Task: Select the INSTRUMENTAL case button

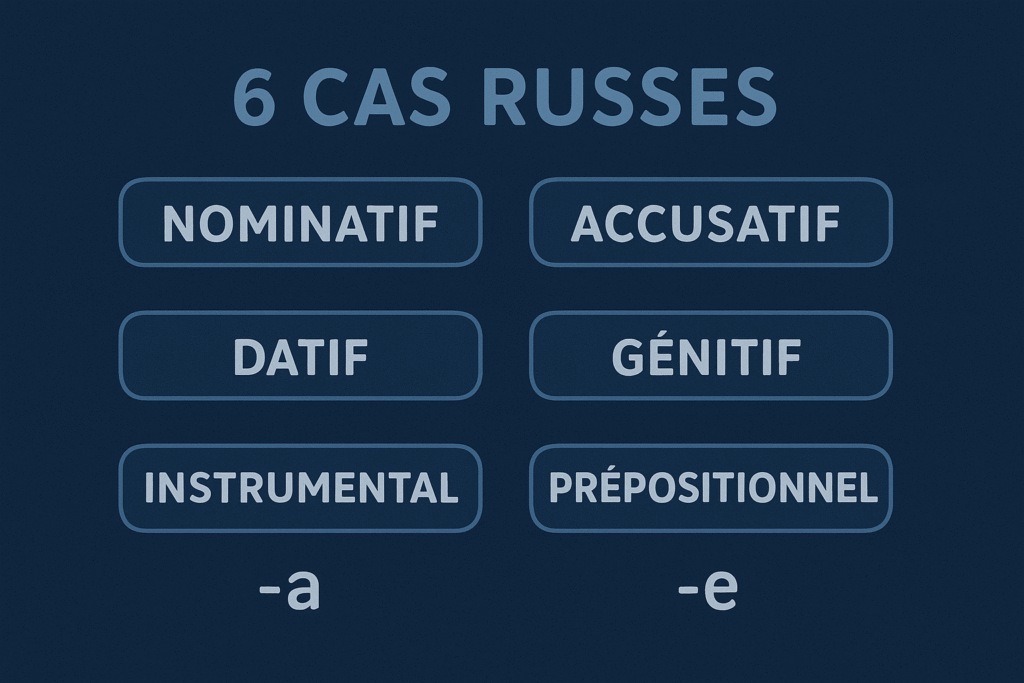Action: [x=300, y=488]
